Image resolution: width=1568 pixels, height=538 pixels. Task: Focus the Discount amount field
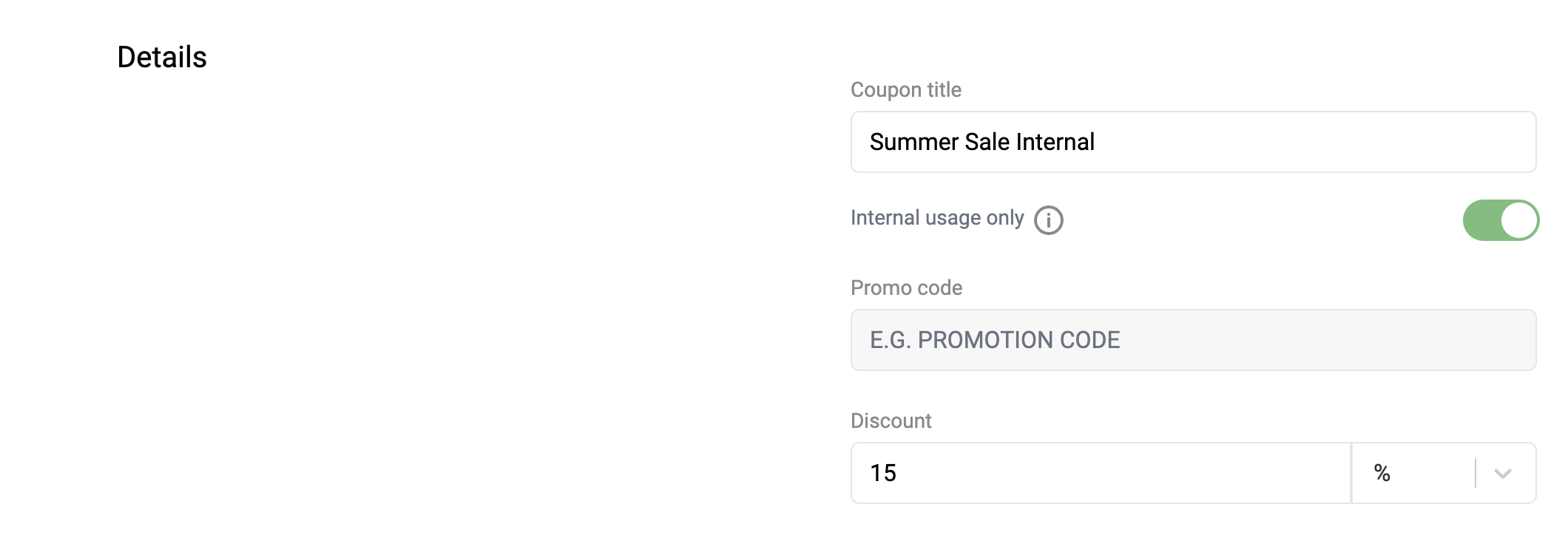1101,473
